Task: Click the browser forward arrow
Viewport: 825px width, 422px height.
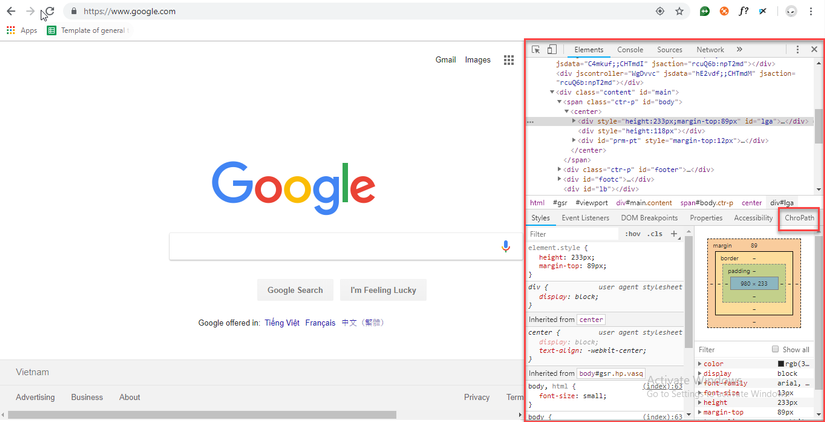Action: pos(30,11)
